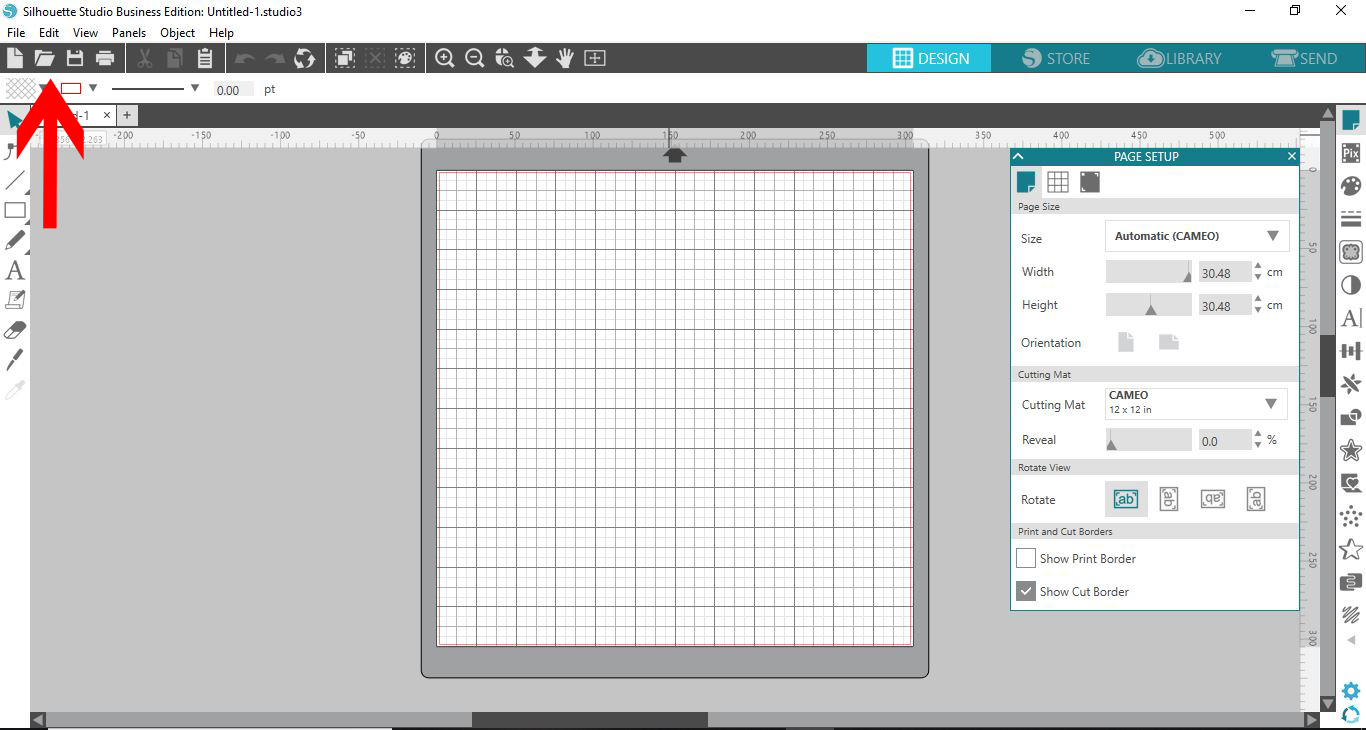
Task: Uncheck the Show Cut Border checkbox
Action: [1026, 591]
